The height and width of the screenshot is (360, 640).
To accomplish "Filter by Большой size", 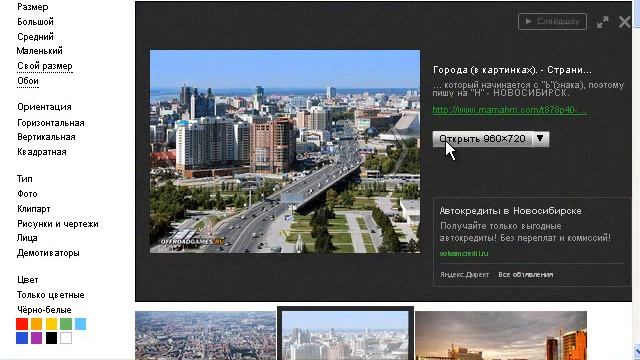I will [35, 22].
